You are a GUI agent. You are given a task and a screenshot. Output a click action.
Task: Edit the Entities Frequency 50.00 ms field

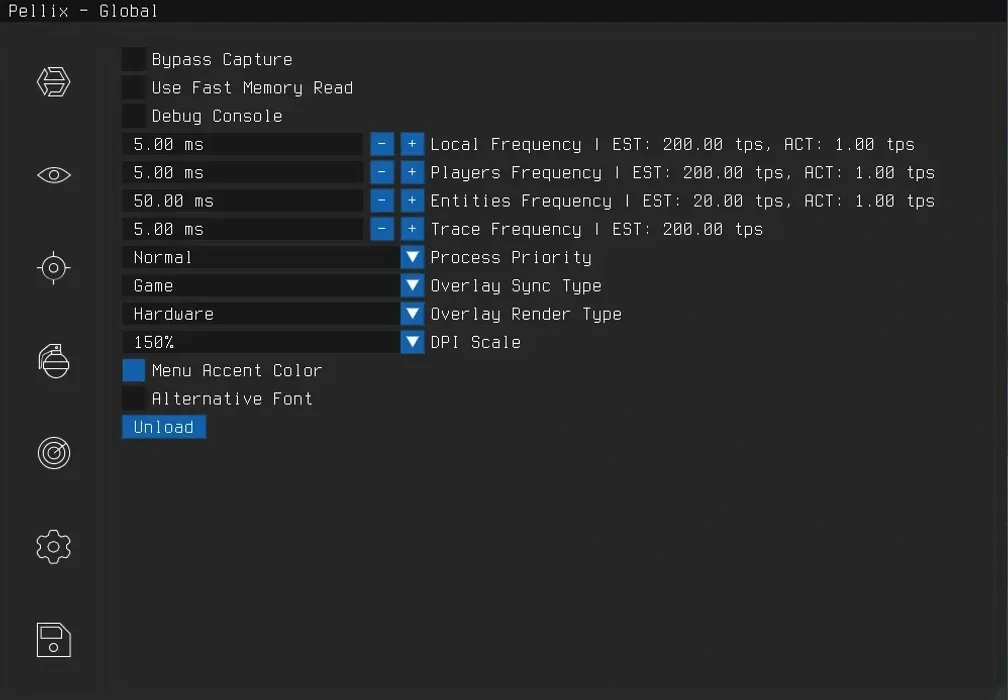(x=243, y=201)
